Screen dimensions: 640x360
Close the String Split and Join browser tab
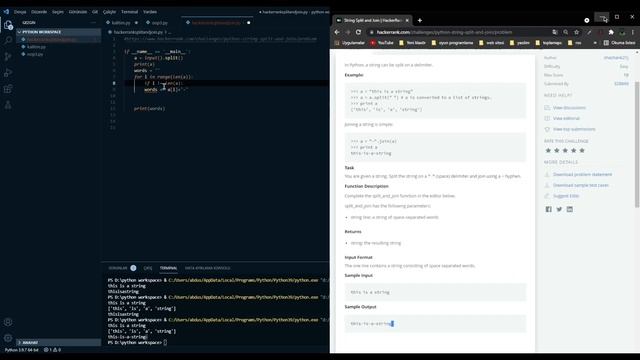tap(407, 20)
